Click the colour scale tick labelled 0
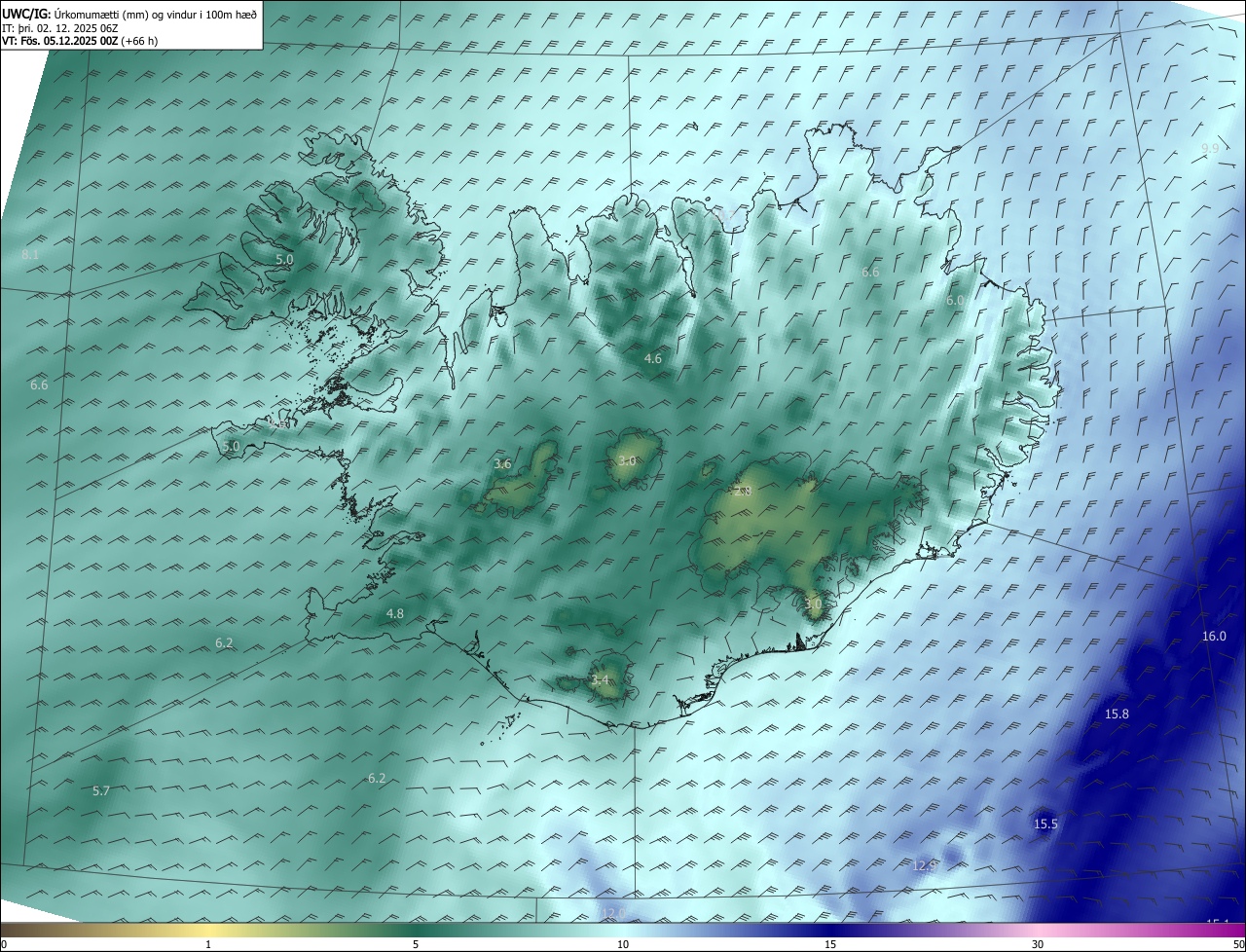 pyautogui.click(x=4, y=944)
